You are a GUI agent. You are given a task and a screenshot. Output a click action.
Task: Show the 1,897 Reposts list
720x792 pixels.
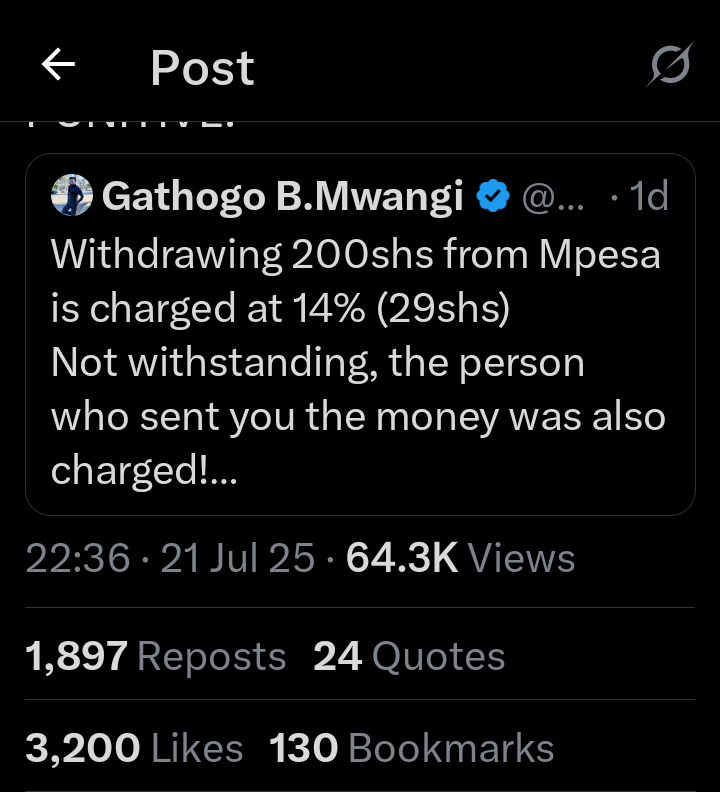pos(156,657)
